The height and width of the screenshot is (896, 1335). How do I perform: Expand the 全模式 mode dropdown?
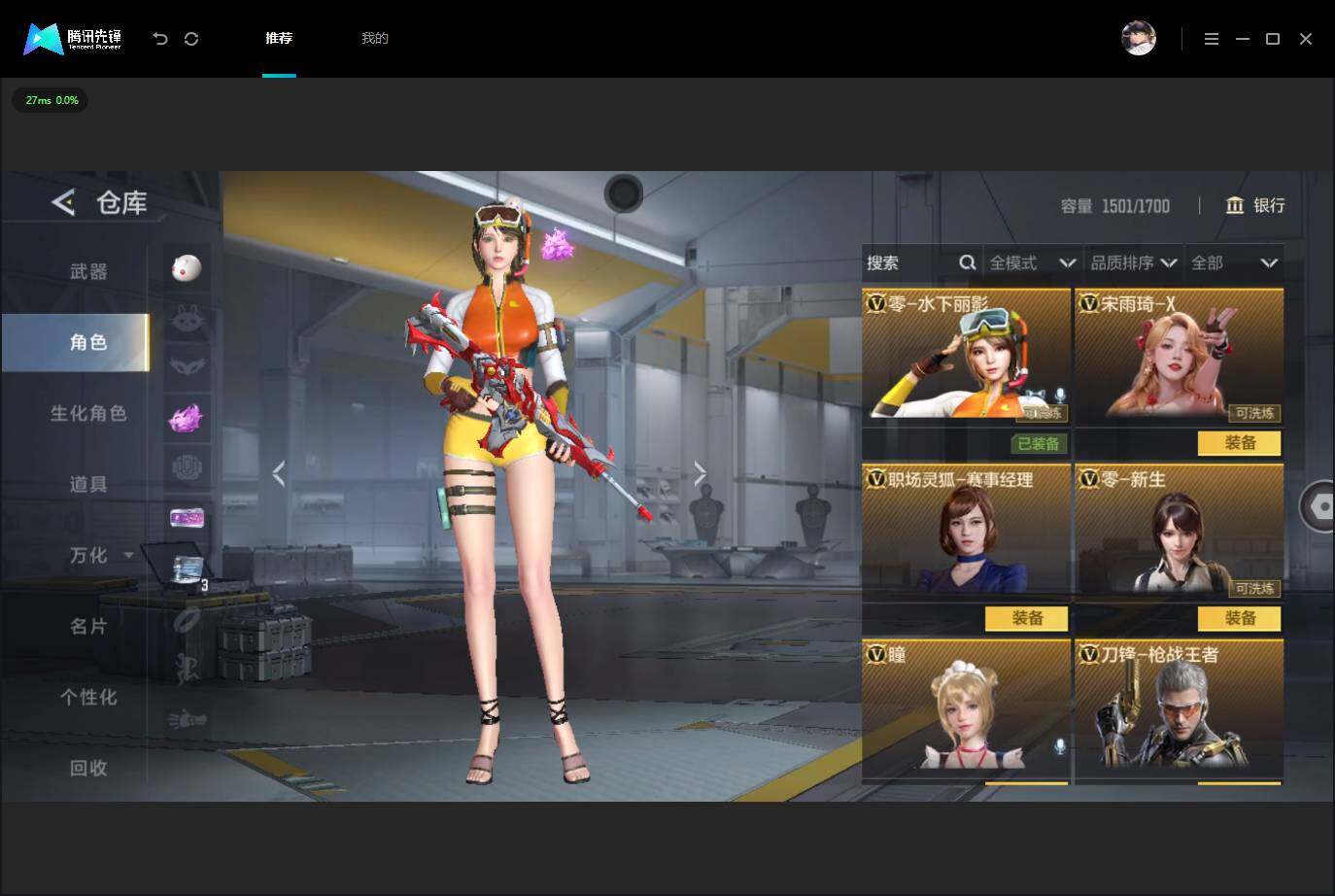click(x=1033, y=262)
